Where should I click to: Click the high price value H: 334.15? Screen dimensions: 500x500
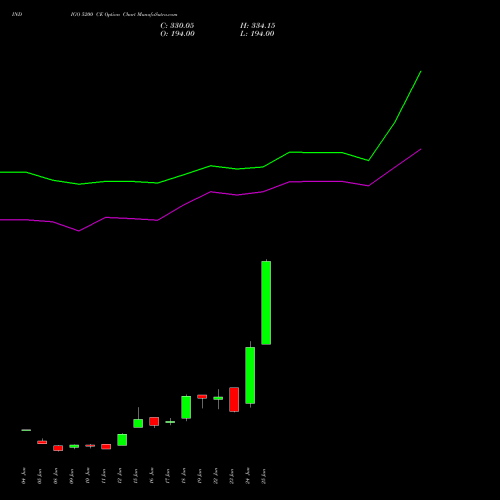258,26
